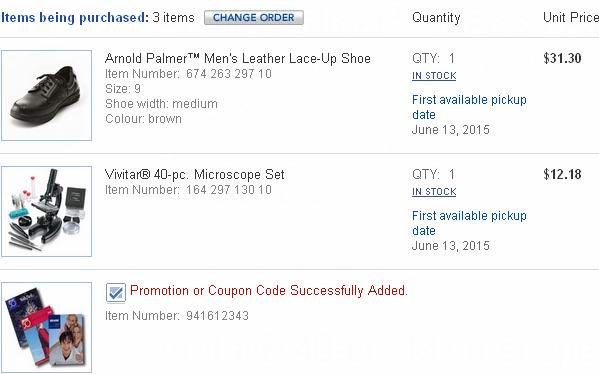Image resolution: width=599 pixels, height=374 pixels.
Task: Click promotion item number 941612343
Action: pyautogui.click(x=217, y=316)
